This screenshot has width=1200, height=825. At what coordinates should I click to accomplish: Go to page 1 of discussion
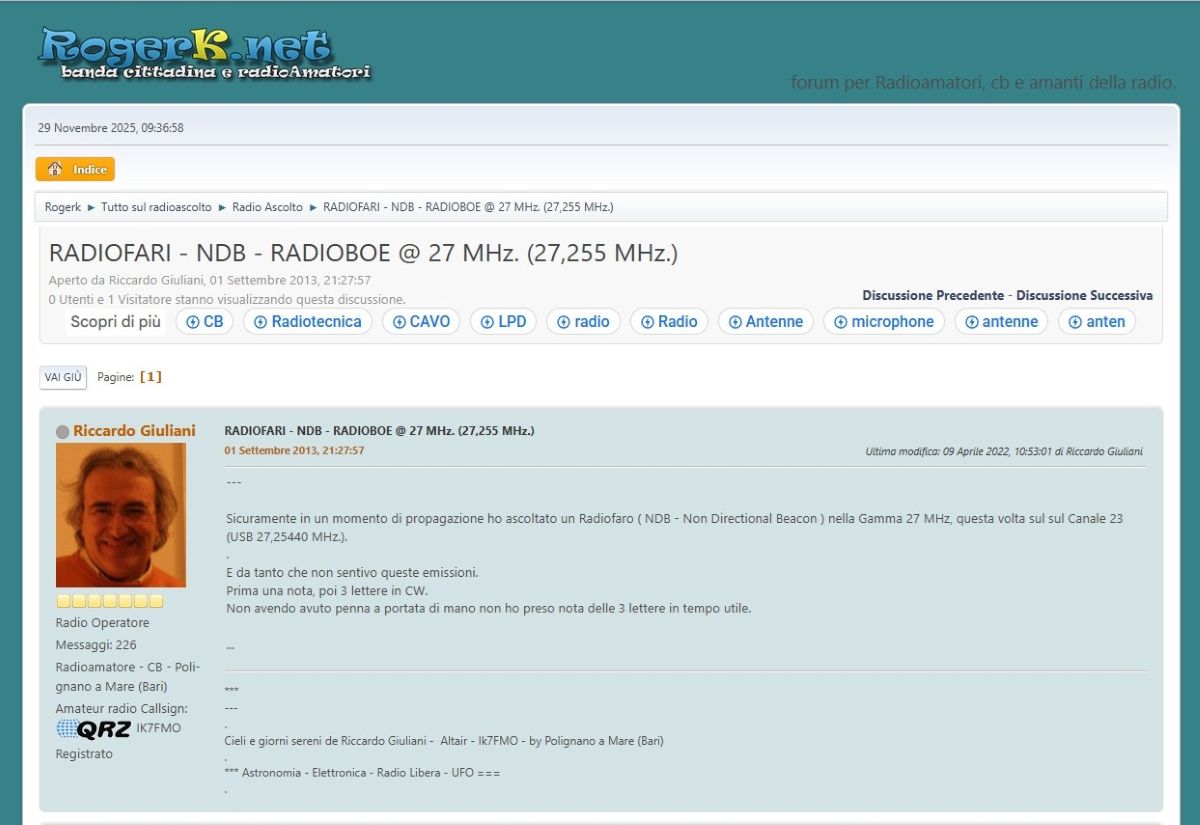150,377
